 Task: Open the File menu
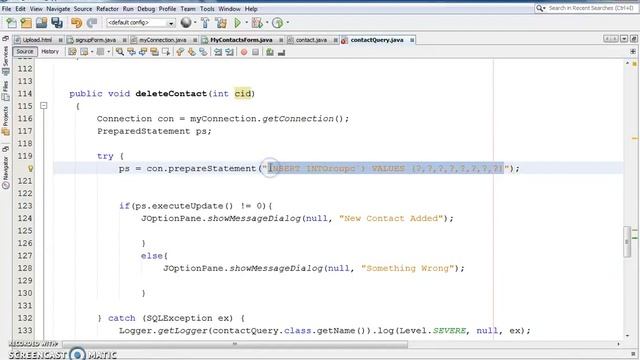click(x=7, y=9)
